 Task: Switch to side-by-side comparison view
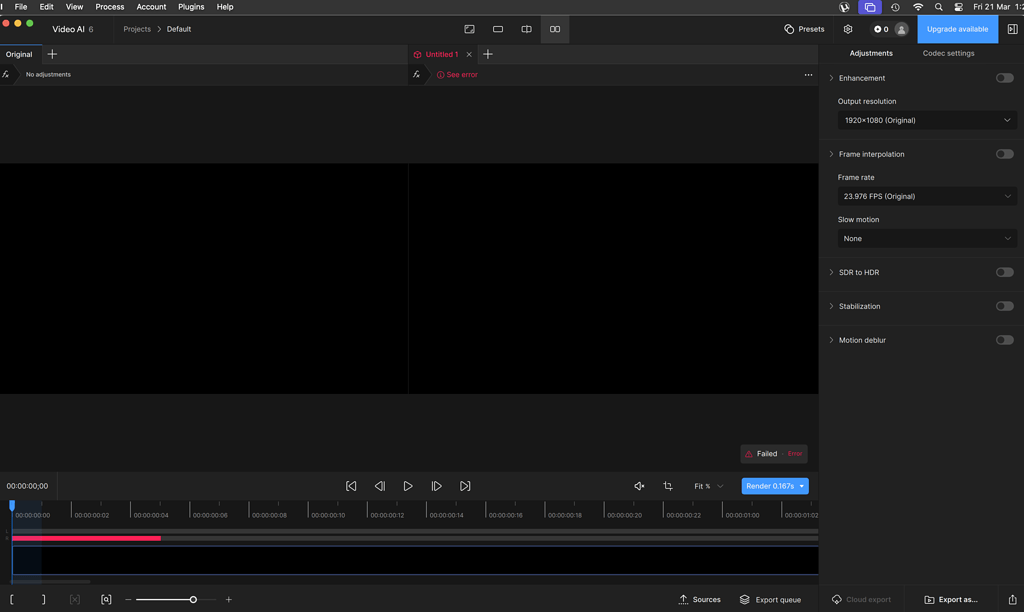[555, 29]
